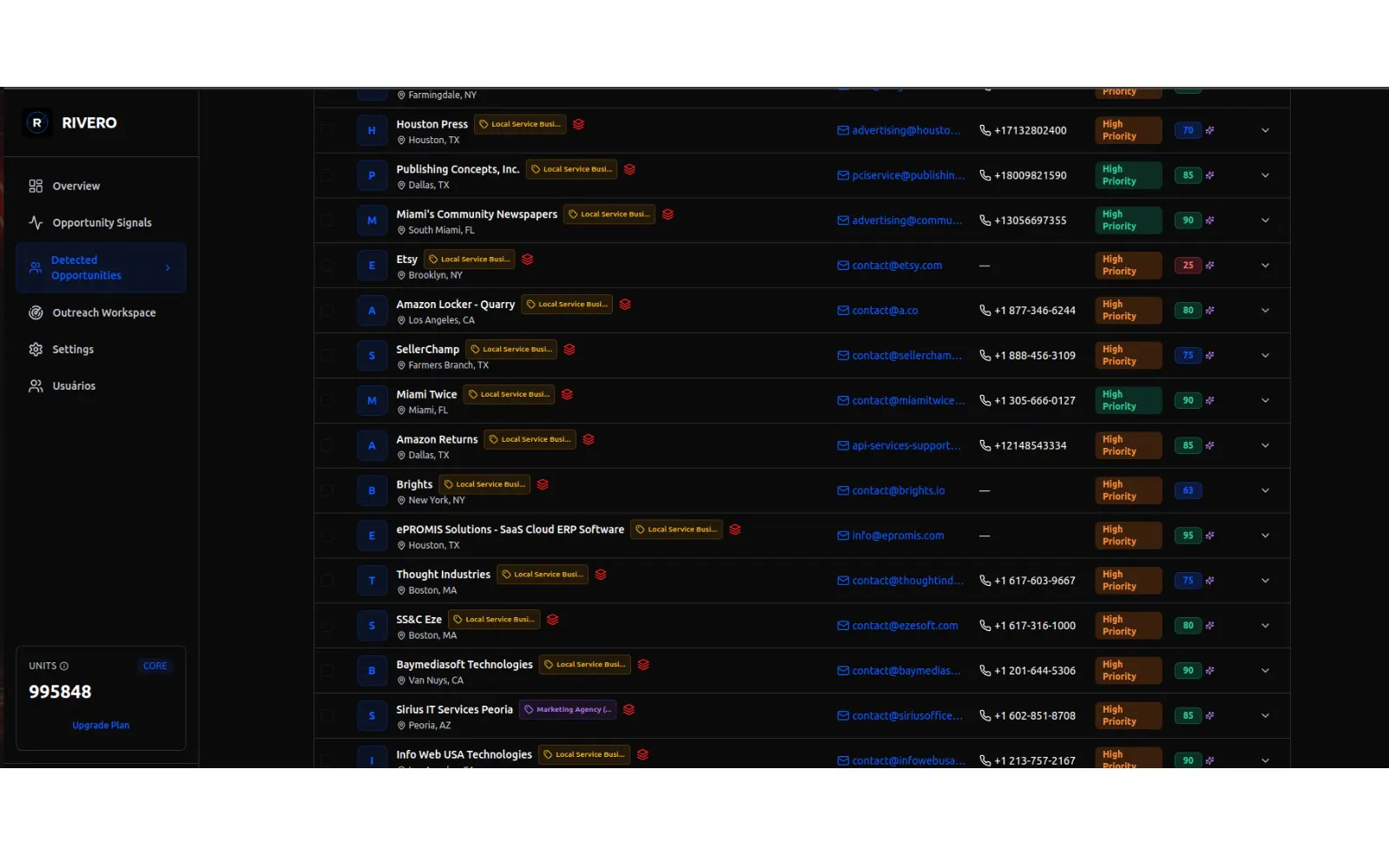Click the score 95 badge for ePROMIS Solutions
The image size is (1389, 868).
1188,536
